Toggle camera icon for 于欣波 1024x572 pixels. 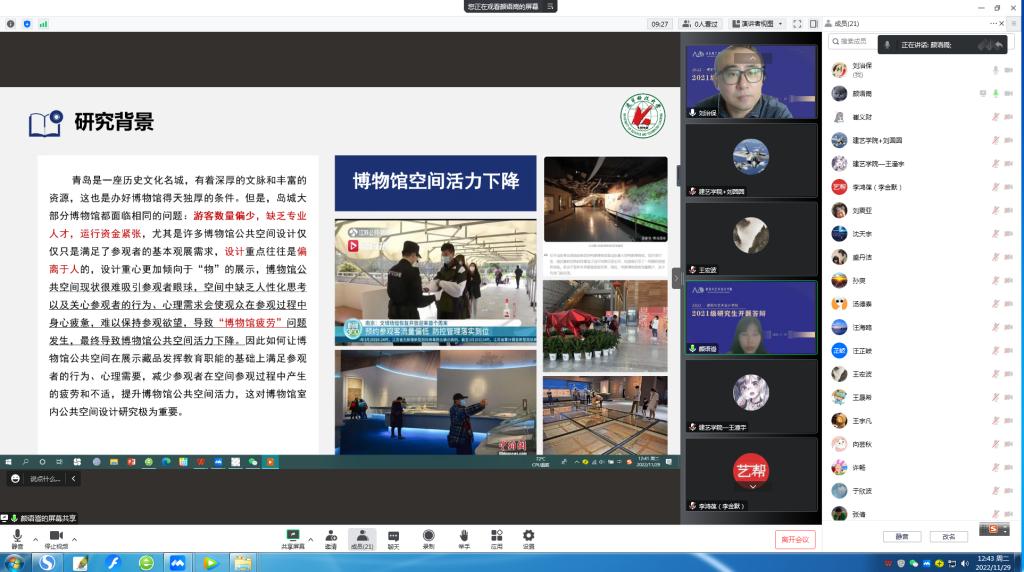[x=1008, y=491]
